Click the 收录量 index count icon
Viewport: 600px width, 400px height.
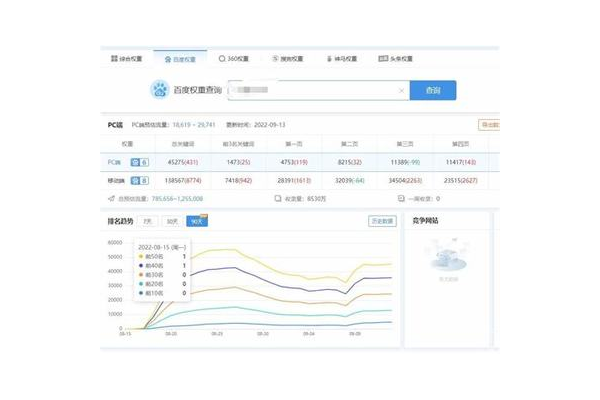278,198
